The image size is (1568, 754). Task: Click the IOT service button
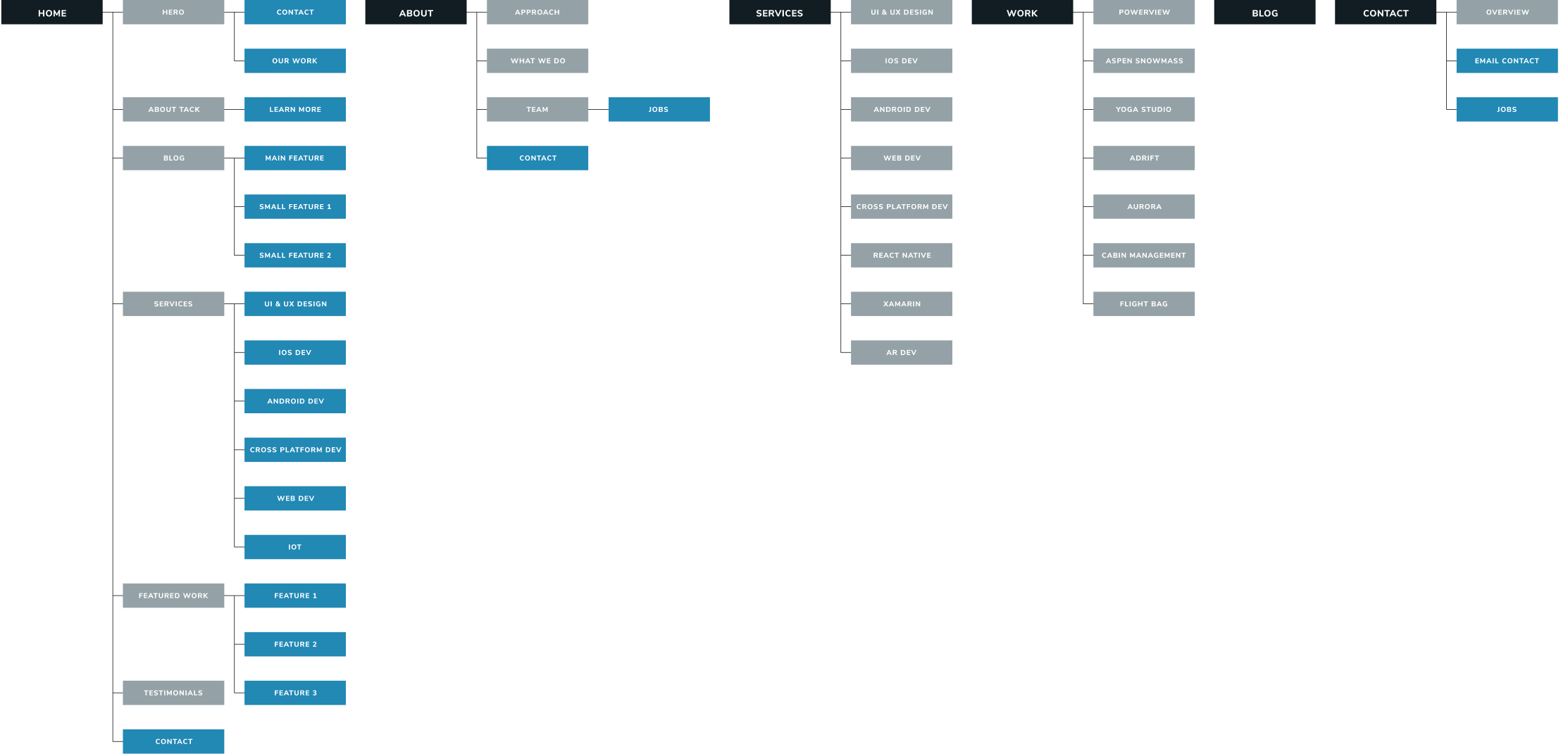coord(295,547)
